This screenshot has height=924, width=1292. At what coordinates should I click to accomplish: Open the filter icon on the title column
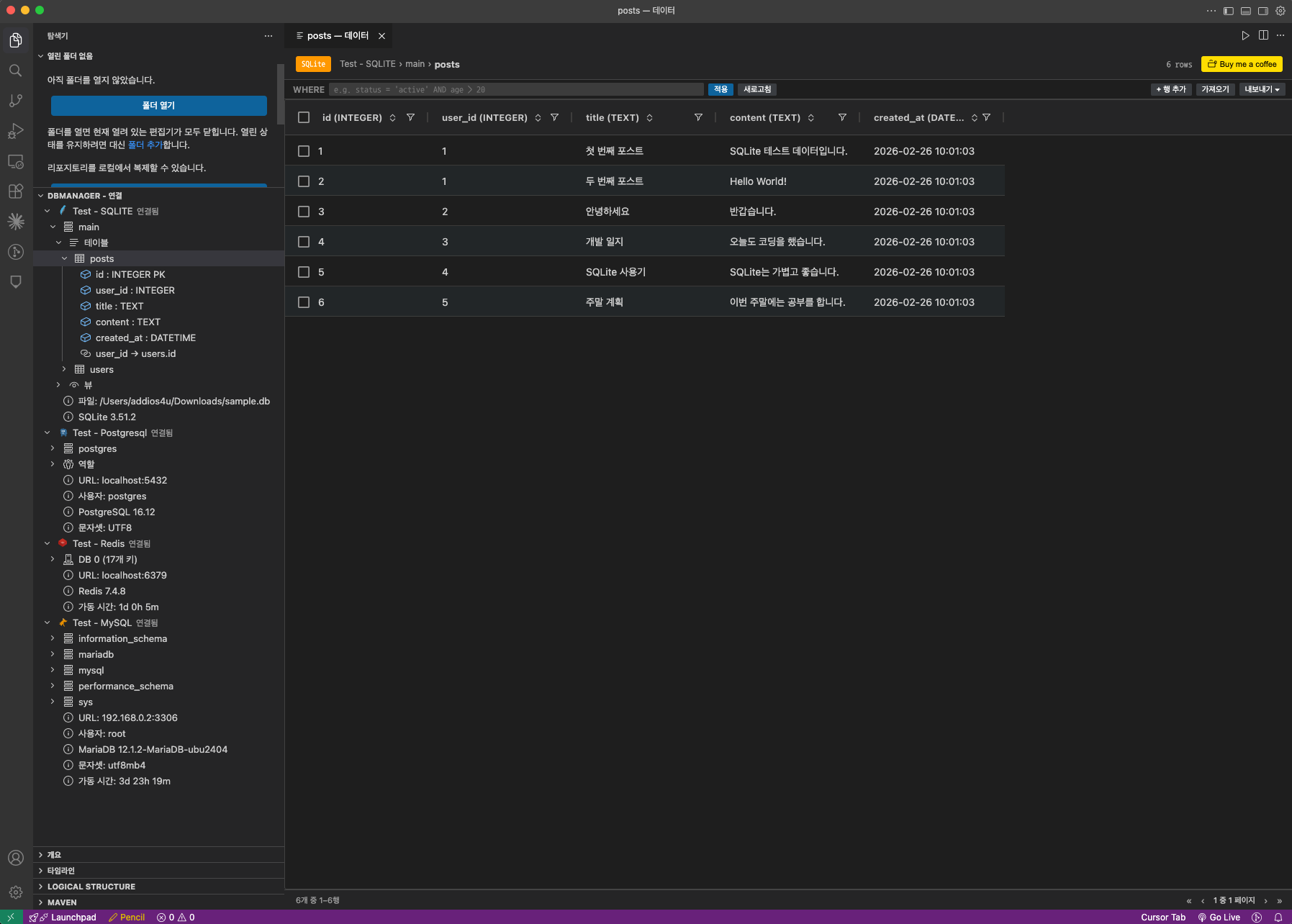(697, 117)
